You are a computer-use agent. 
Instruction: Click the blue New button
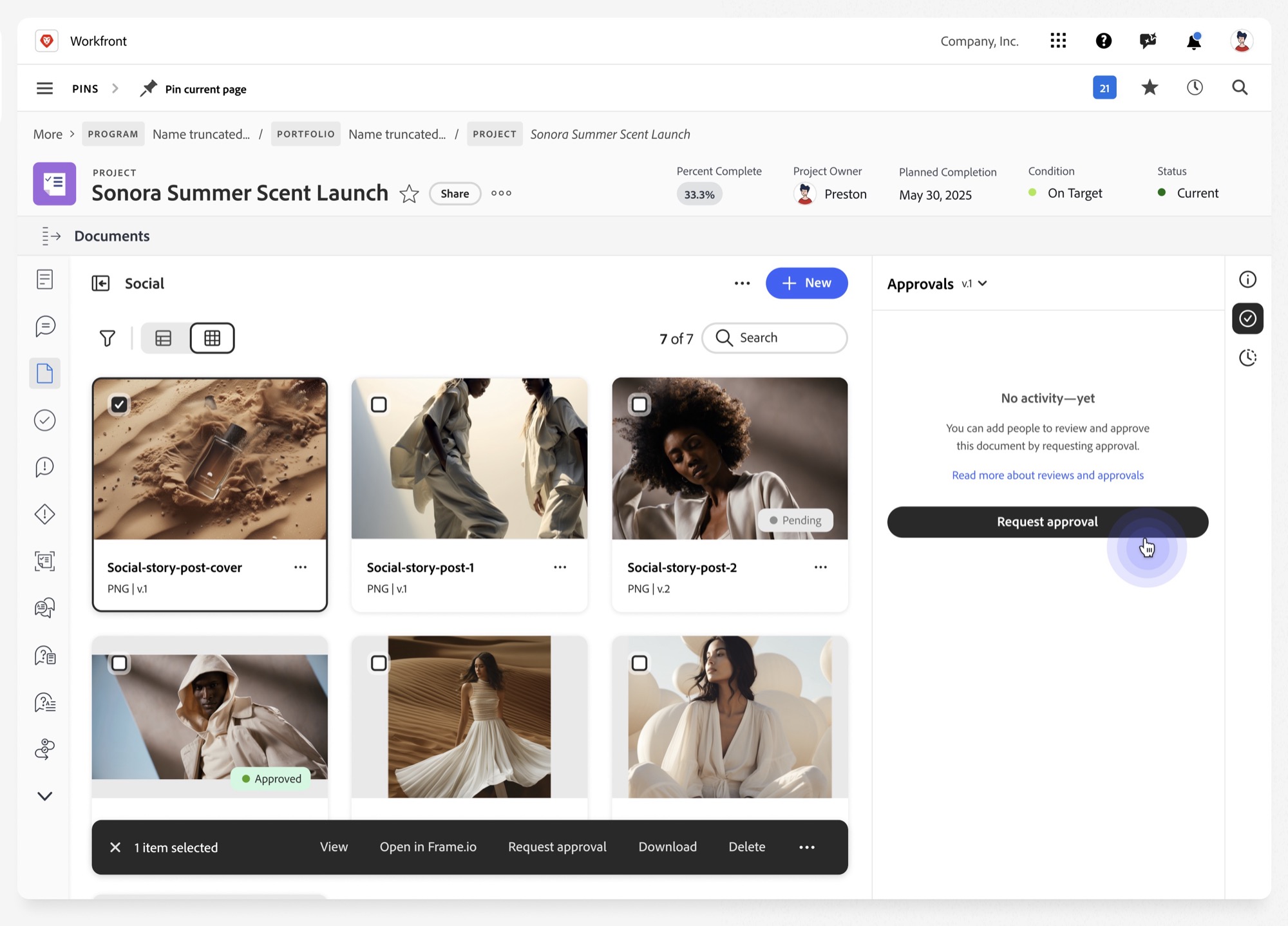806,283
